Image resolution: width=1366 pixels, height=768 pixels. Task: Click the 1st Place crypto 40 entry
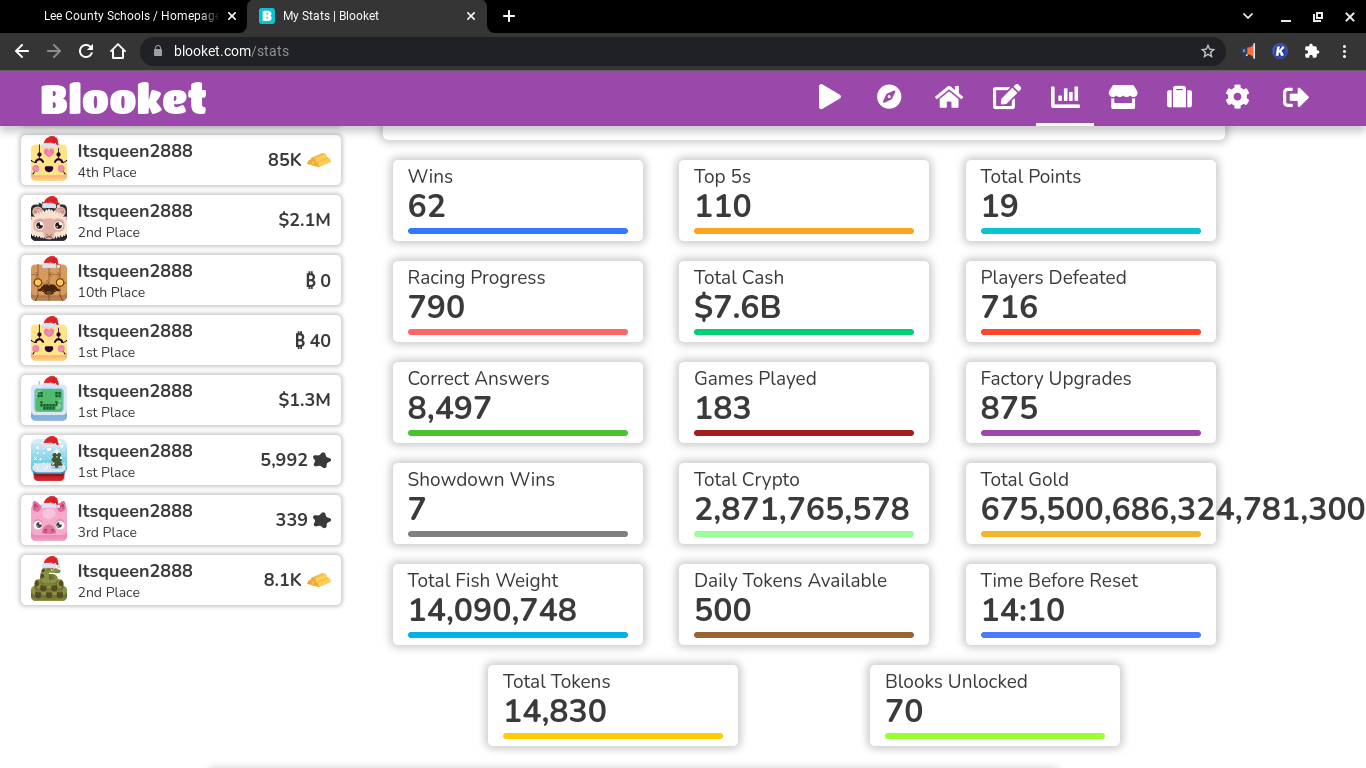tap(181, 340)
